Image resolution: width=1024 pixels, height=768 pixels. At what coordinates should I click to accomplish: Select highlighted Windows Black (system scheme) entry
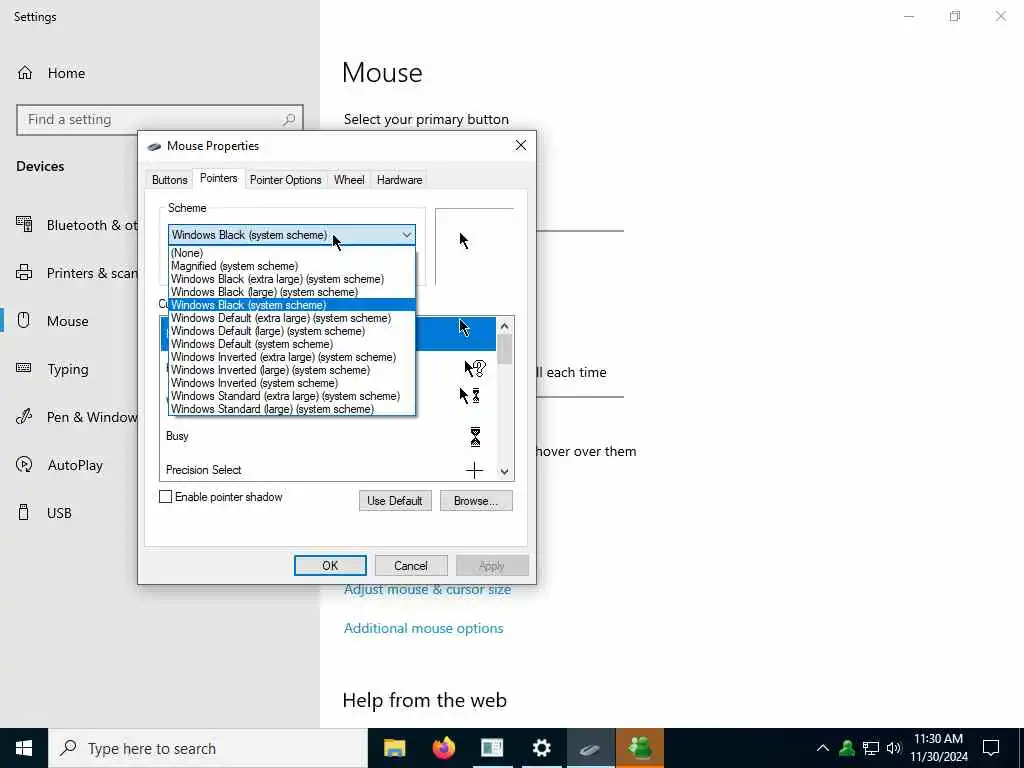[292, 305]
